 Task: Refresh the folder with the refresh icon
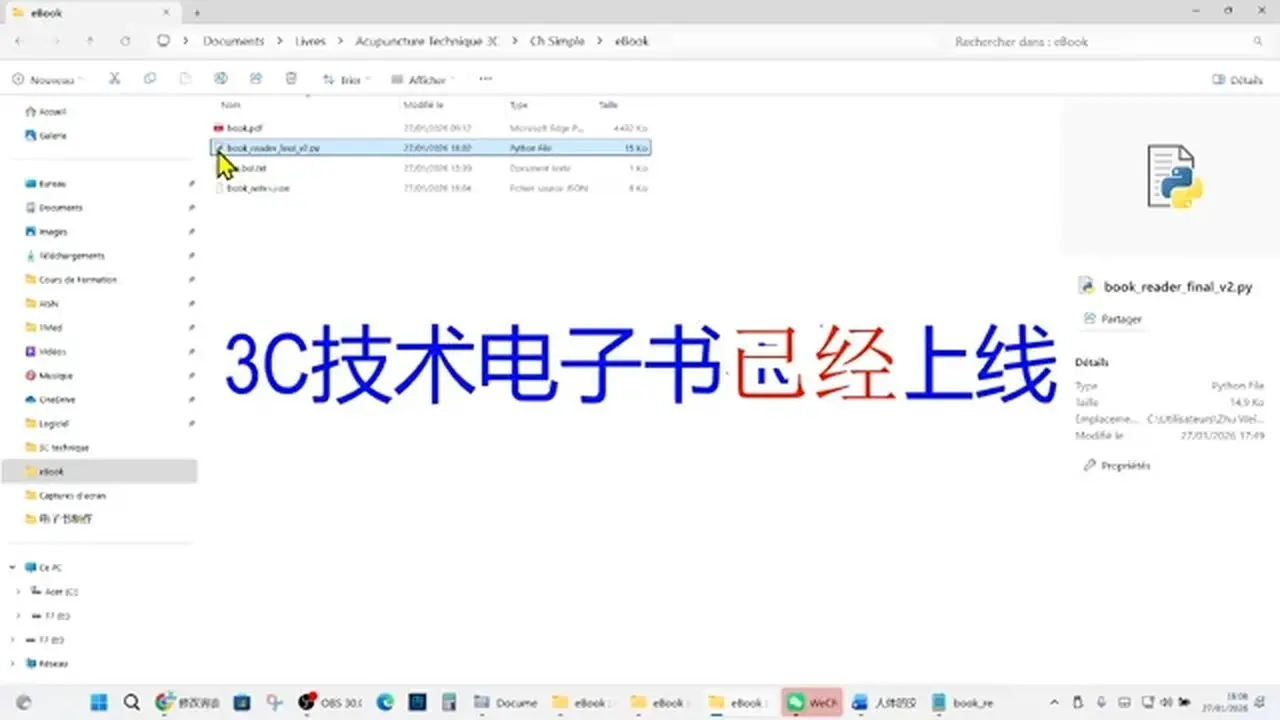click(124, 41)
